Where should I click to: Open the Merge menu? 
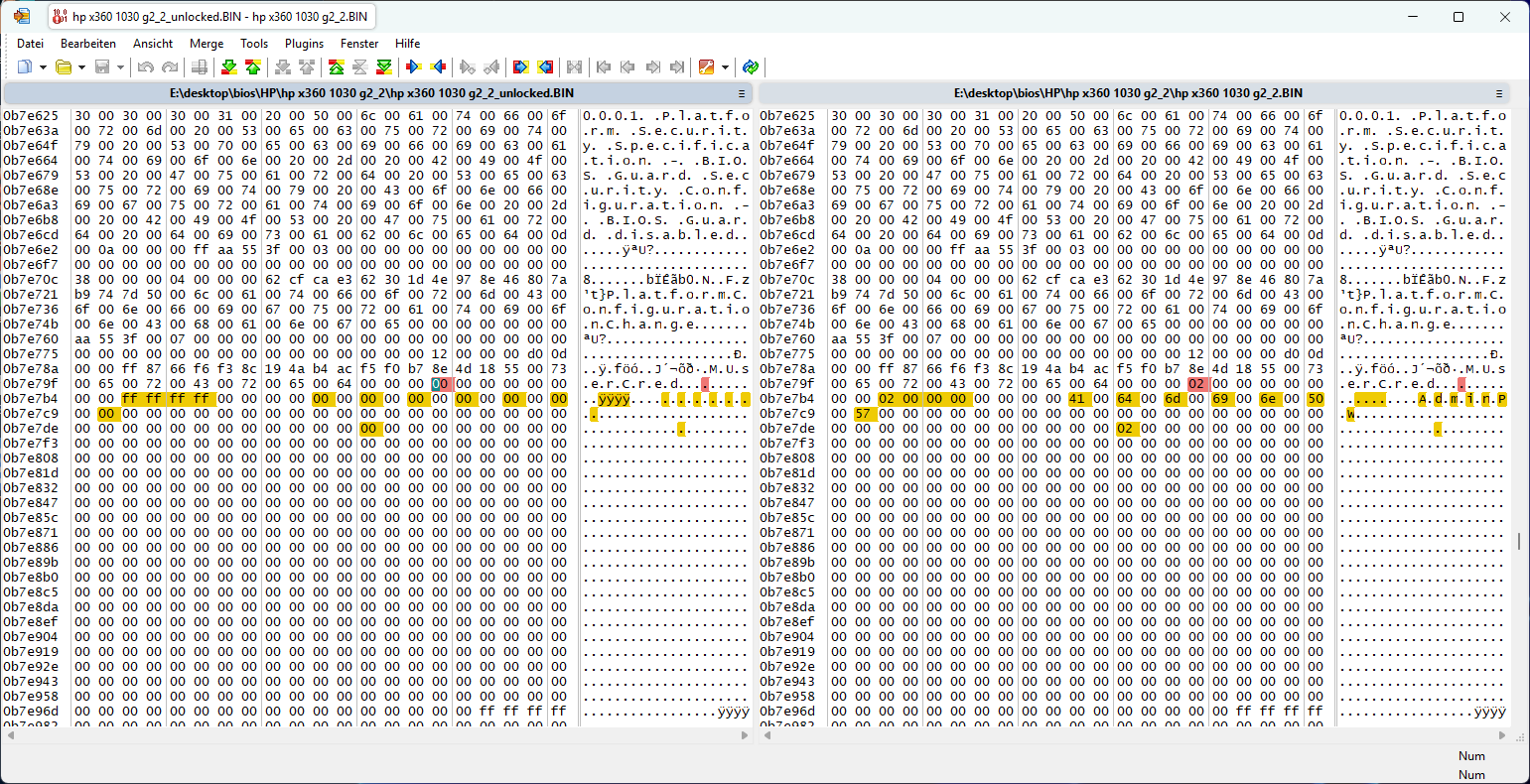tap(207, 44)
